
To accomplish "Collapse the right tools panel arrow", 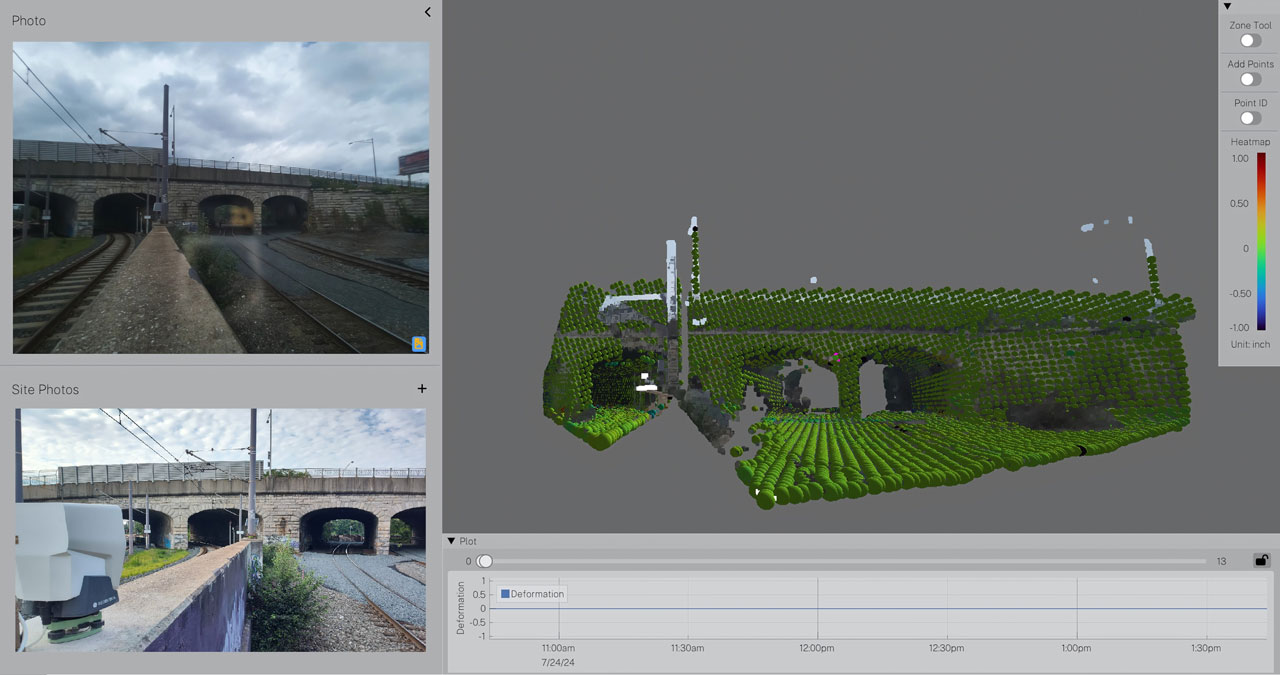I will pyautogui.click(x=1228, y=6).
